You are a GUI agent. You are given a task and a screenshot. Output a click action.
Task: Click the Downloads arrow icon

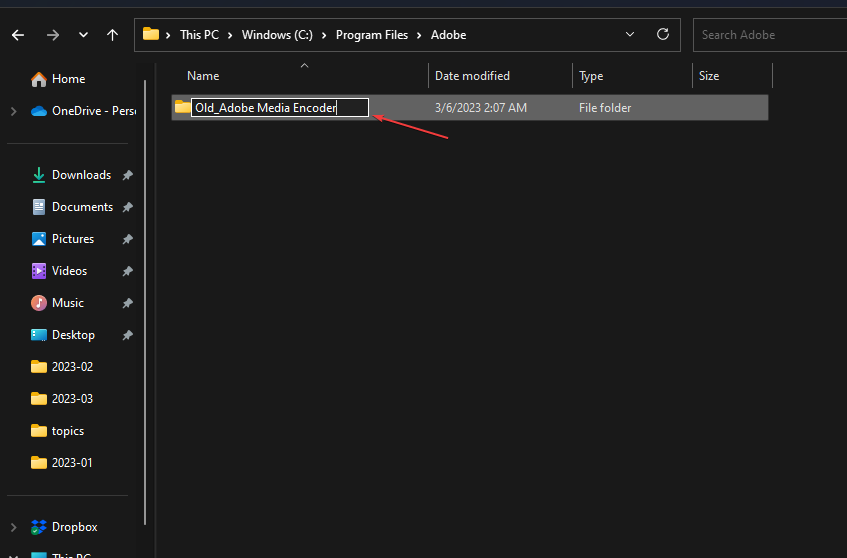38,175
